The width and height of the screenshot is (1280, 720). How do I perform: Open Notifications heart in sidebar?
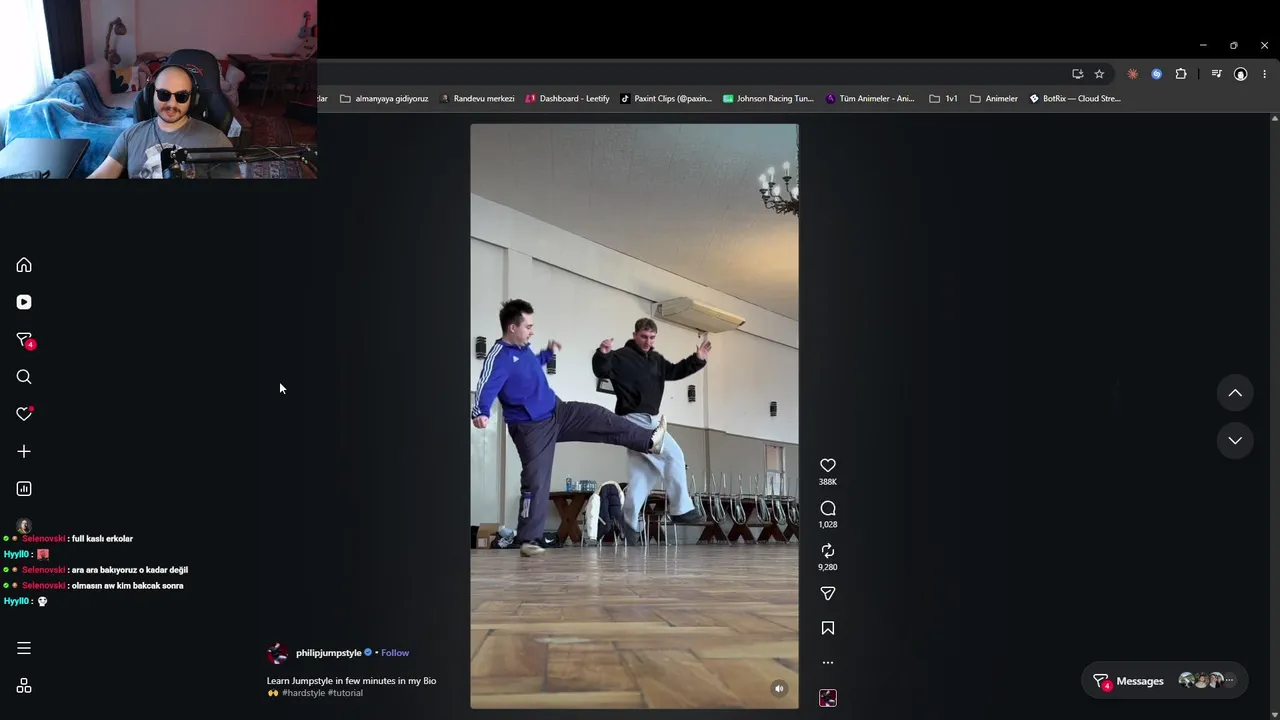tap(24, 414)
